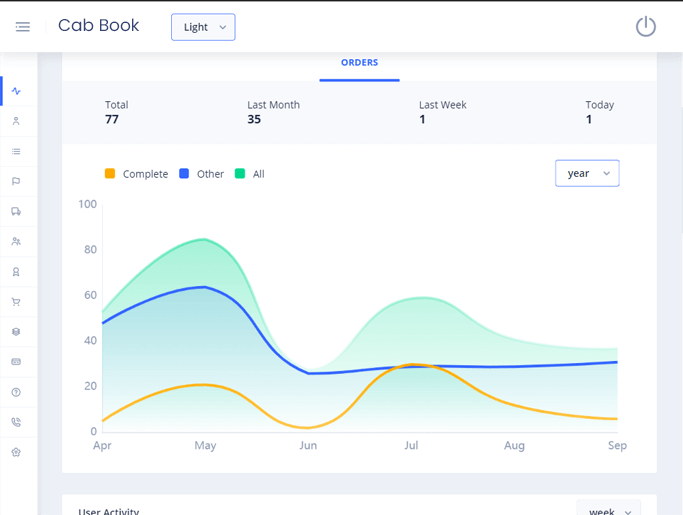Click the Last Month orders count
Image resolution: width=683 pixels, height=515 pixels.
[x=254, y=120]
